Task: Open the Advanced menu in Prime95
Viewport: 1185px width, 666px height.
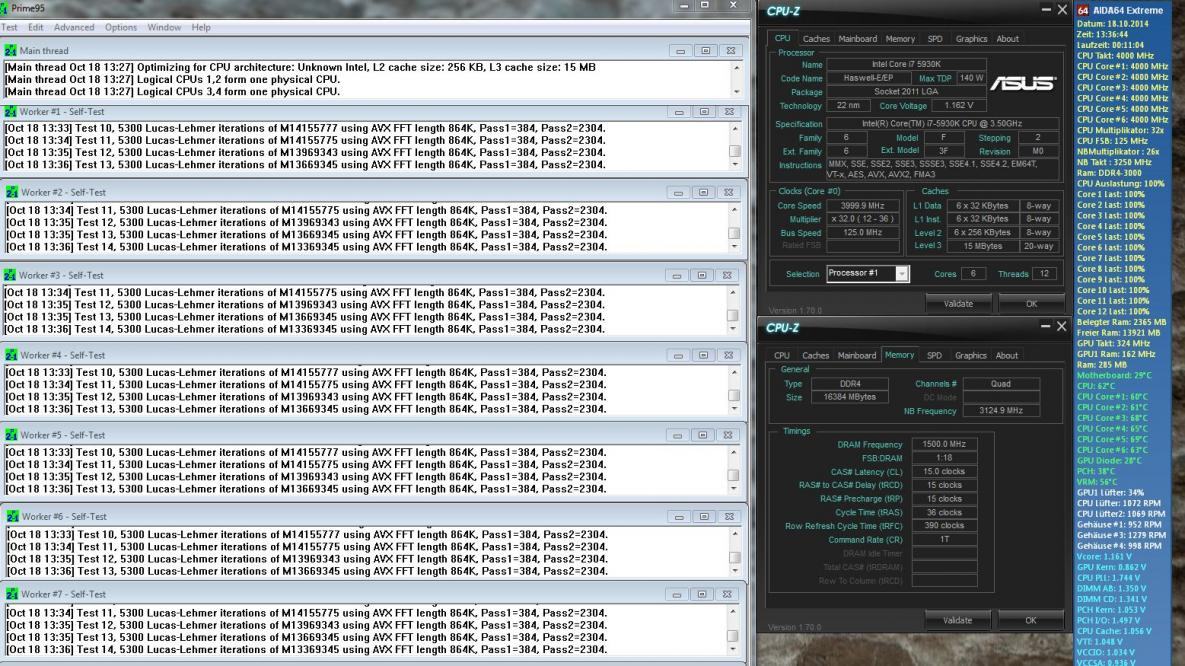Action: (74, 27)
